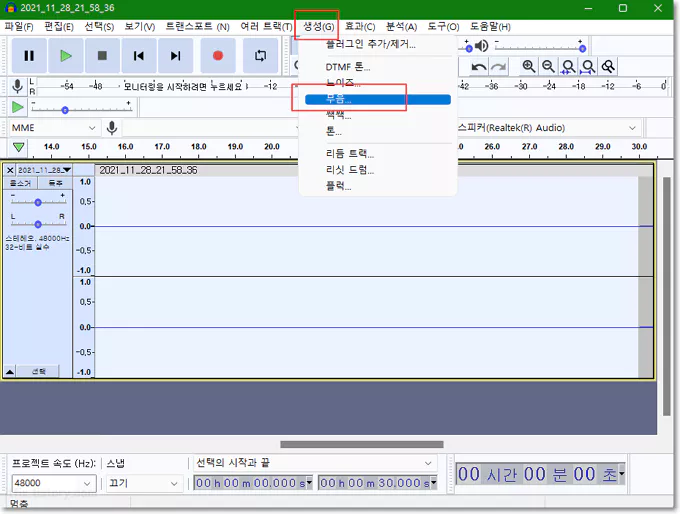Image resolution: width=680 pixels, height=514 pixels.
Task: Open the Edit menu
Action: click(59, 27)
